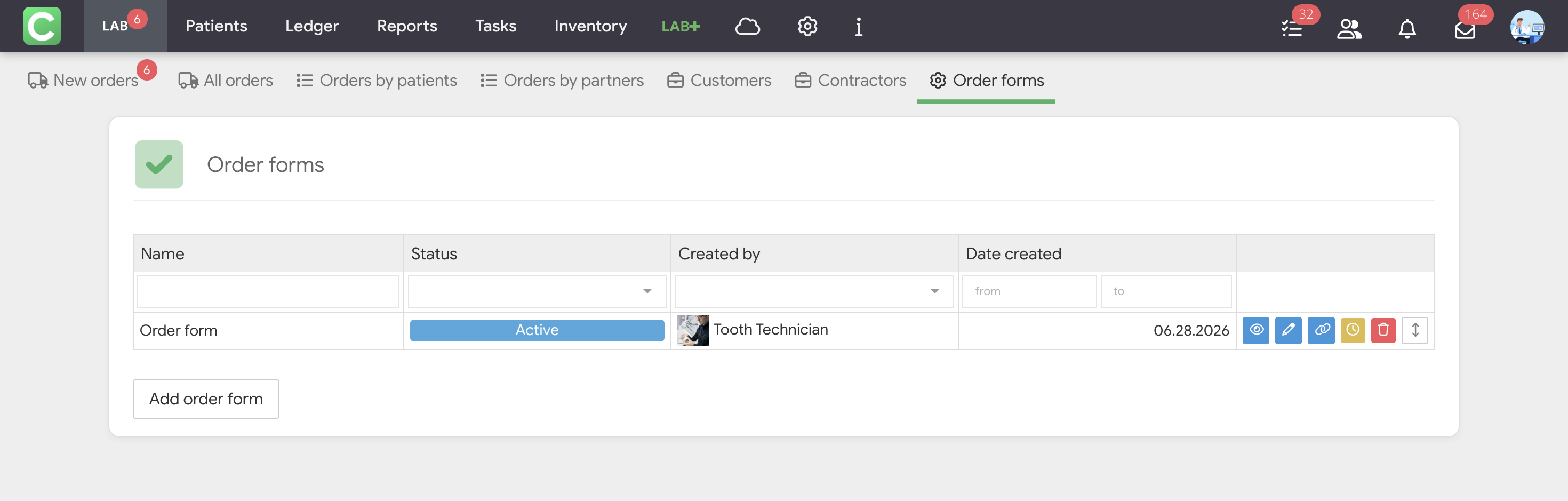Open history clock for Order form
Viewport: 1568px width, 501px height.
click(1353, 331)
